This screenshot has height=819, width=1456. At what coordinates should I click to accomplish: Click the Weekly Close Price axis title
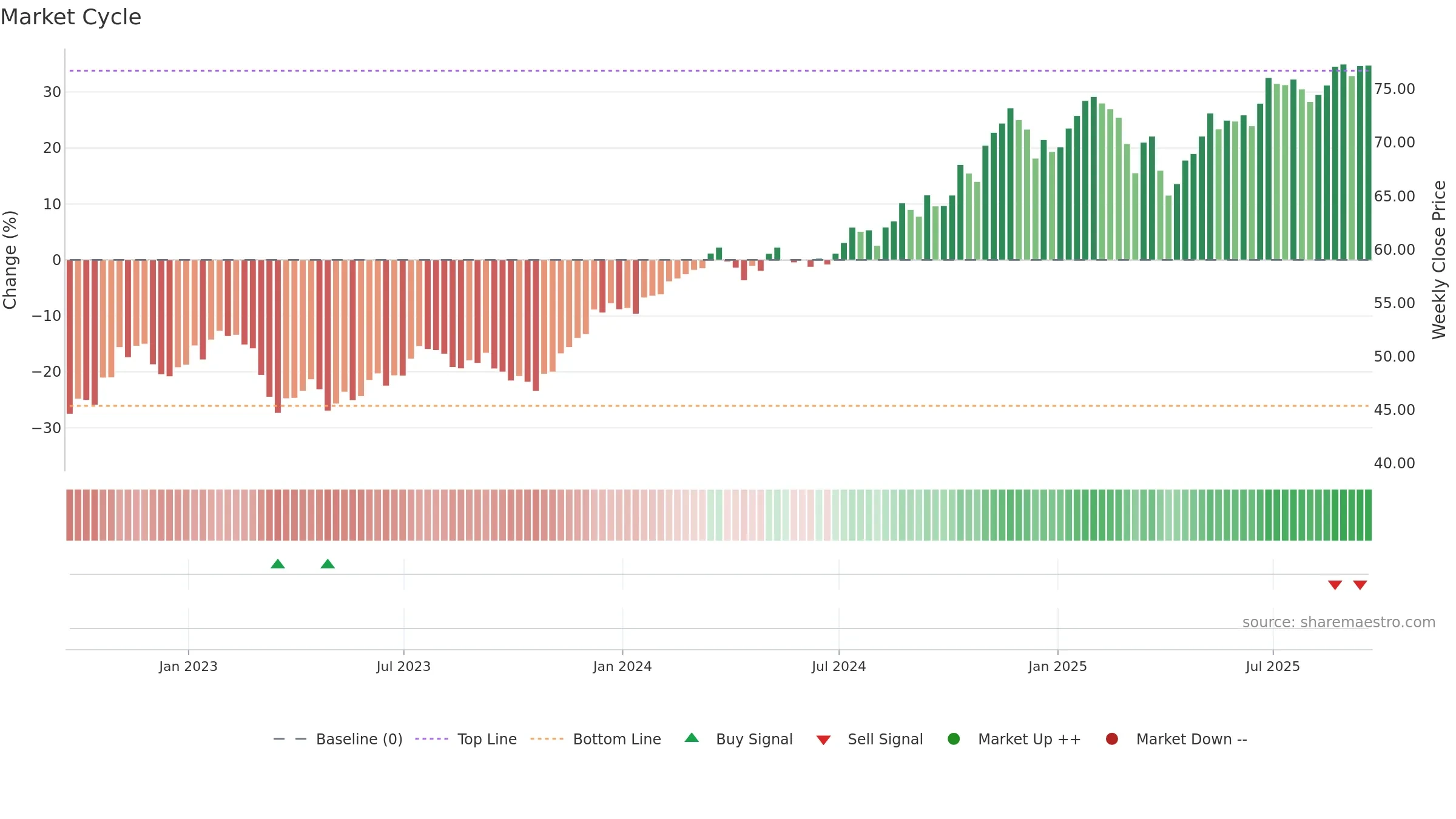coord(1439,260)
